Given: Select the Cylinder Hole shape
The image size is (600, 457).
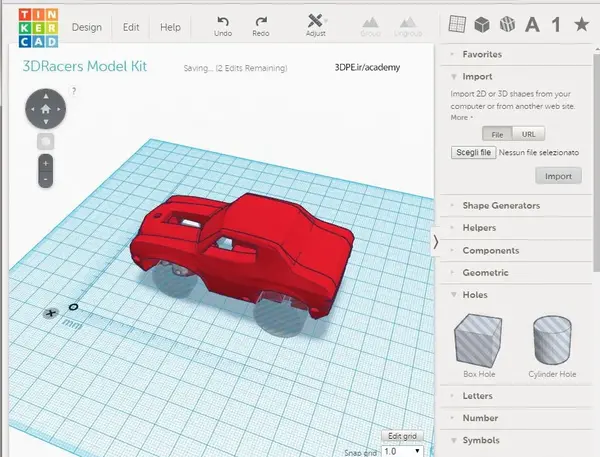Looking at the screenshot, I should [x=552, y=346].
